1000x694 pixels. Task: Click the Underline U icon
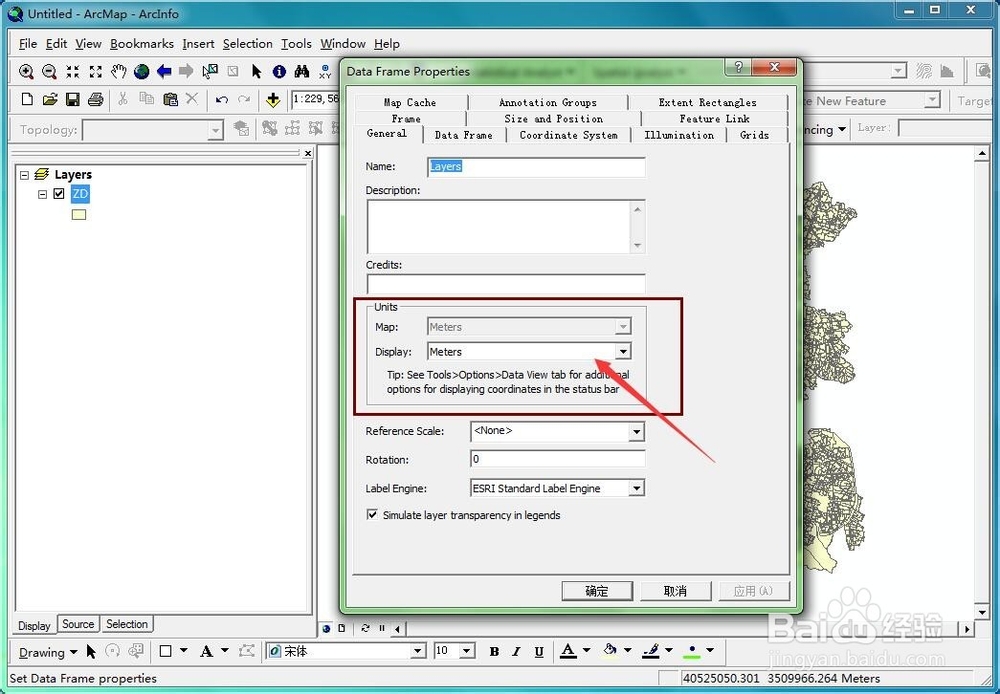point(539,651)
